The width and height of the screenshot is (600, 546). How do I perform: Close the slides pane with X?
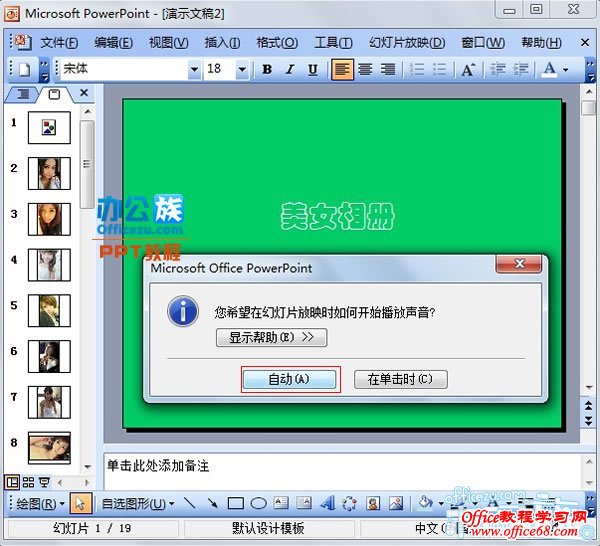click(84, 93)
